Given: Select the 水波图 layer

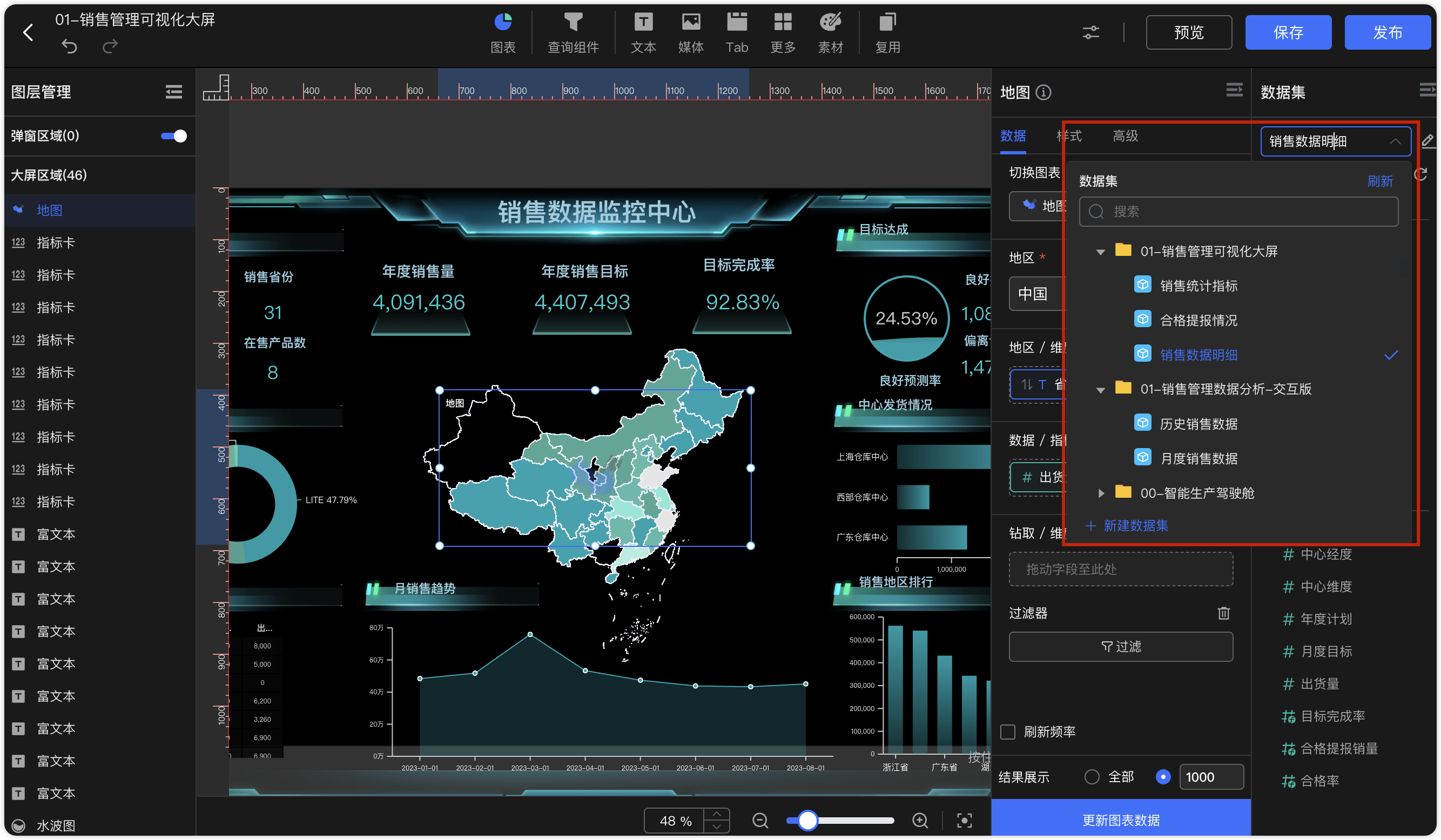Looking at the screenshot, I should coord(99,825).
